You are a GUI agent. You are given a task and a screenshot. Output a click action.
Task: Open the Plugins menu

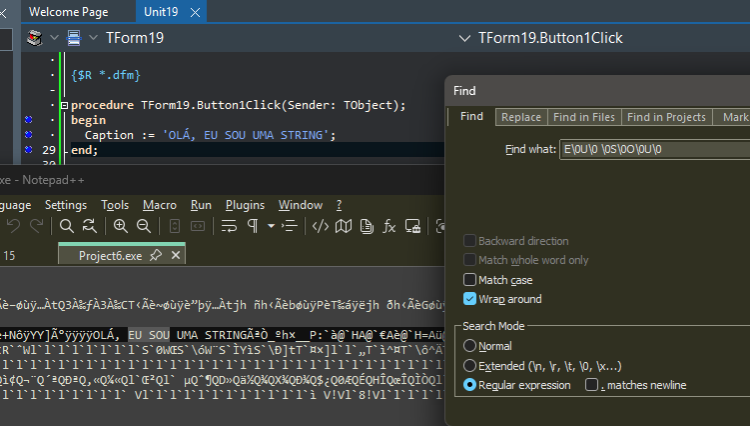[x=245, y=205]
